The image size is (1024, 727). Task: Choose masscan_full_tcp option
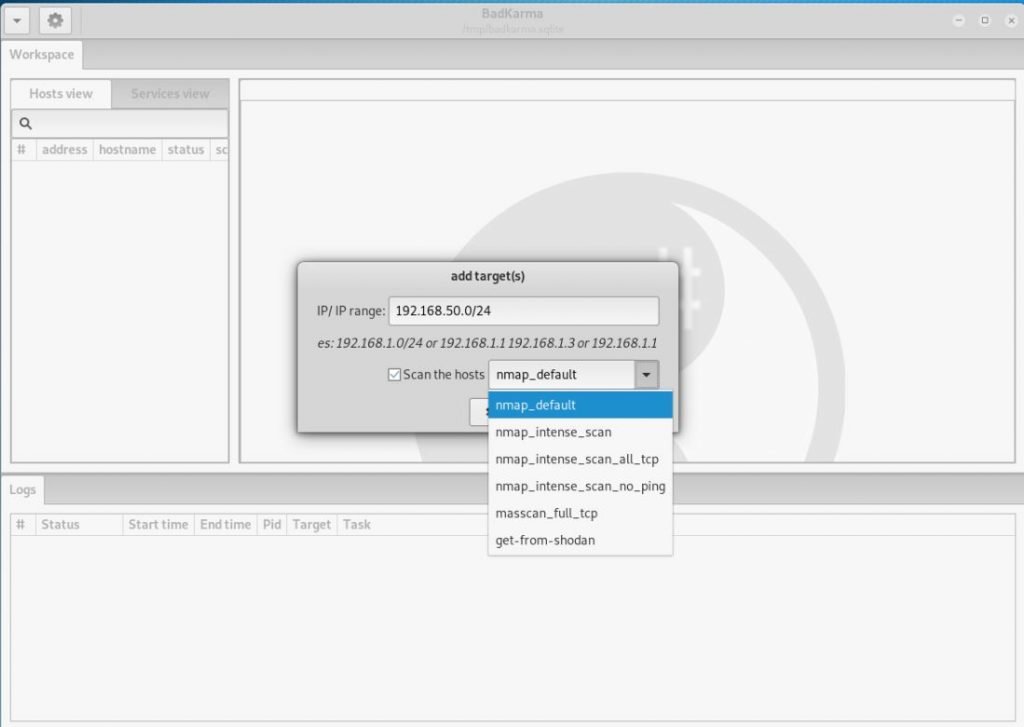click(580, 513)
